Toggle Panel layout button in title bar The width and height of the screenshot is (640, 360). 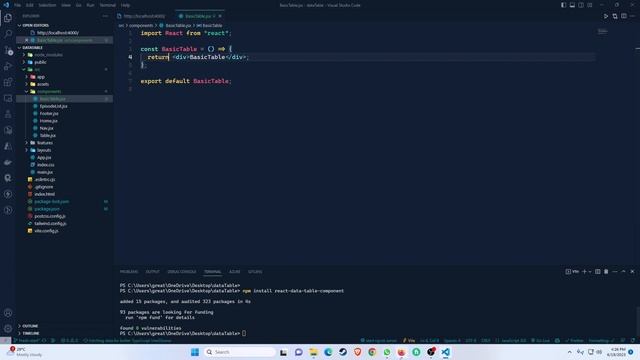572,5
